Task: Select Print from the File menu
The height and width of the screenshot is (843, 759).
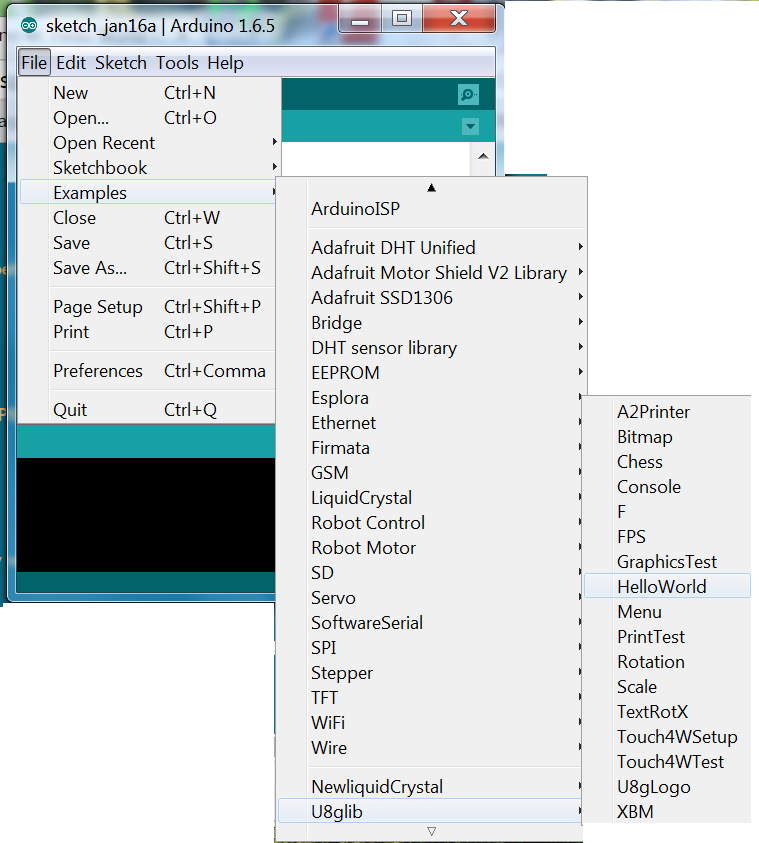Action: (x=149, y=332)
